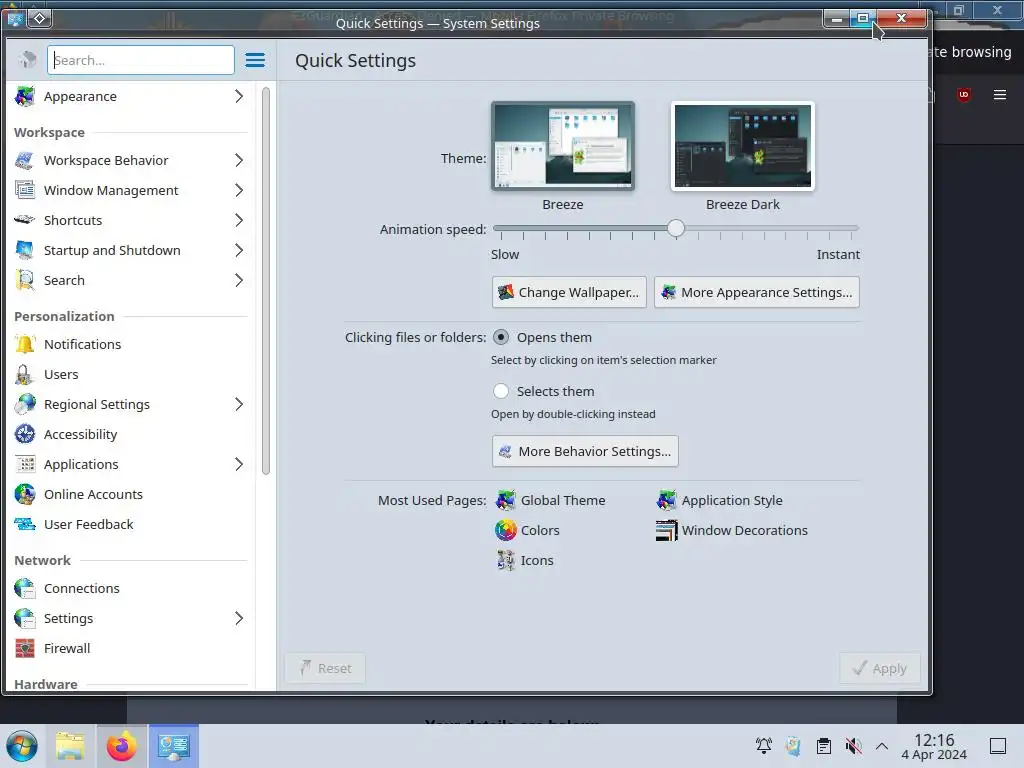Select the 'Selects them' radio button
1024x768 pixels.
tap(501, 391)
